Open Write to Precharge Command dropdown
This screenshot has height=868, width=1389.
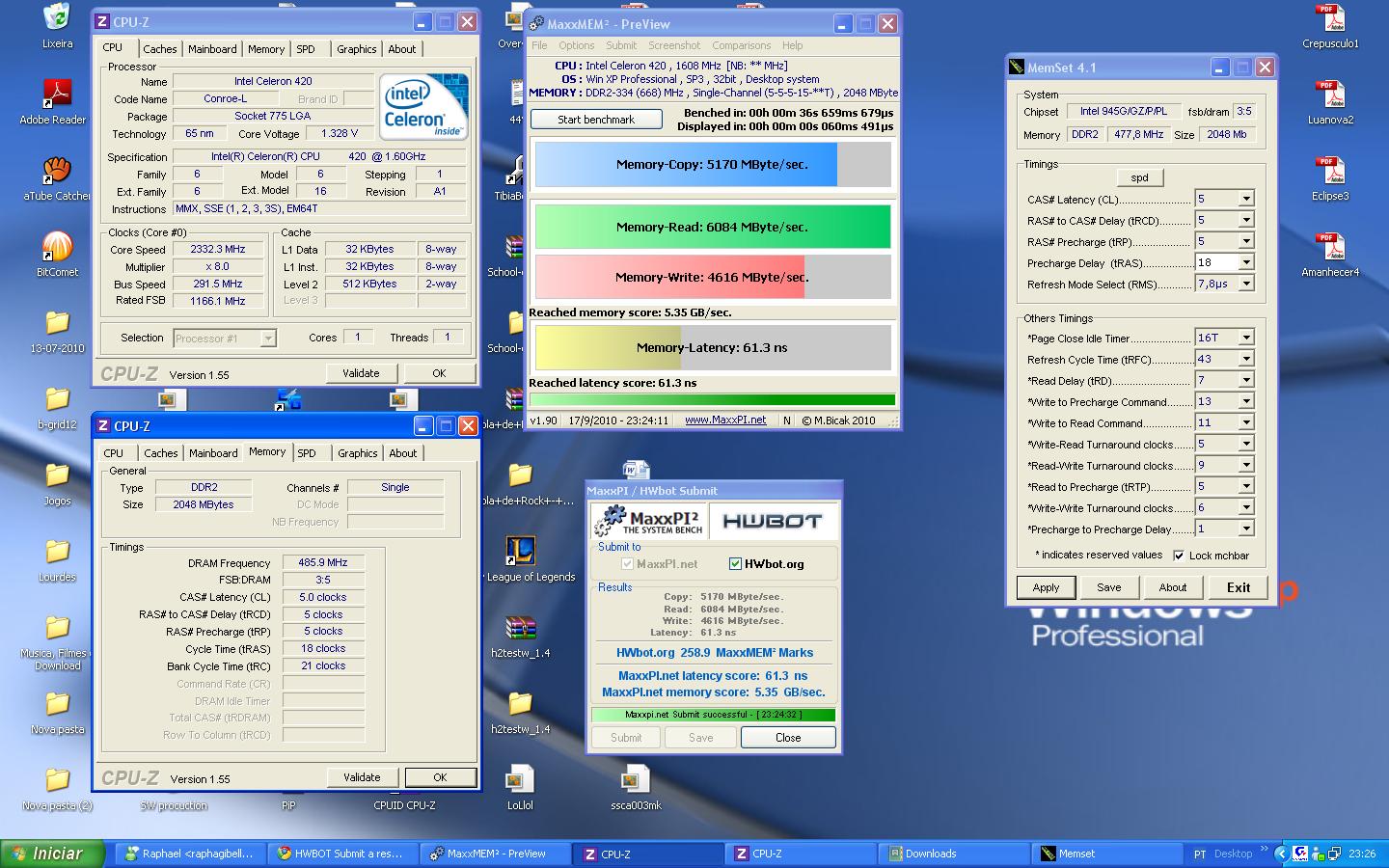(x=1246, y=401)
